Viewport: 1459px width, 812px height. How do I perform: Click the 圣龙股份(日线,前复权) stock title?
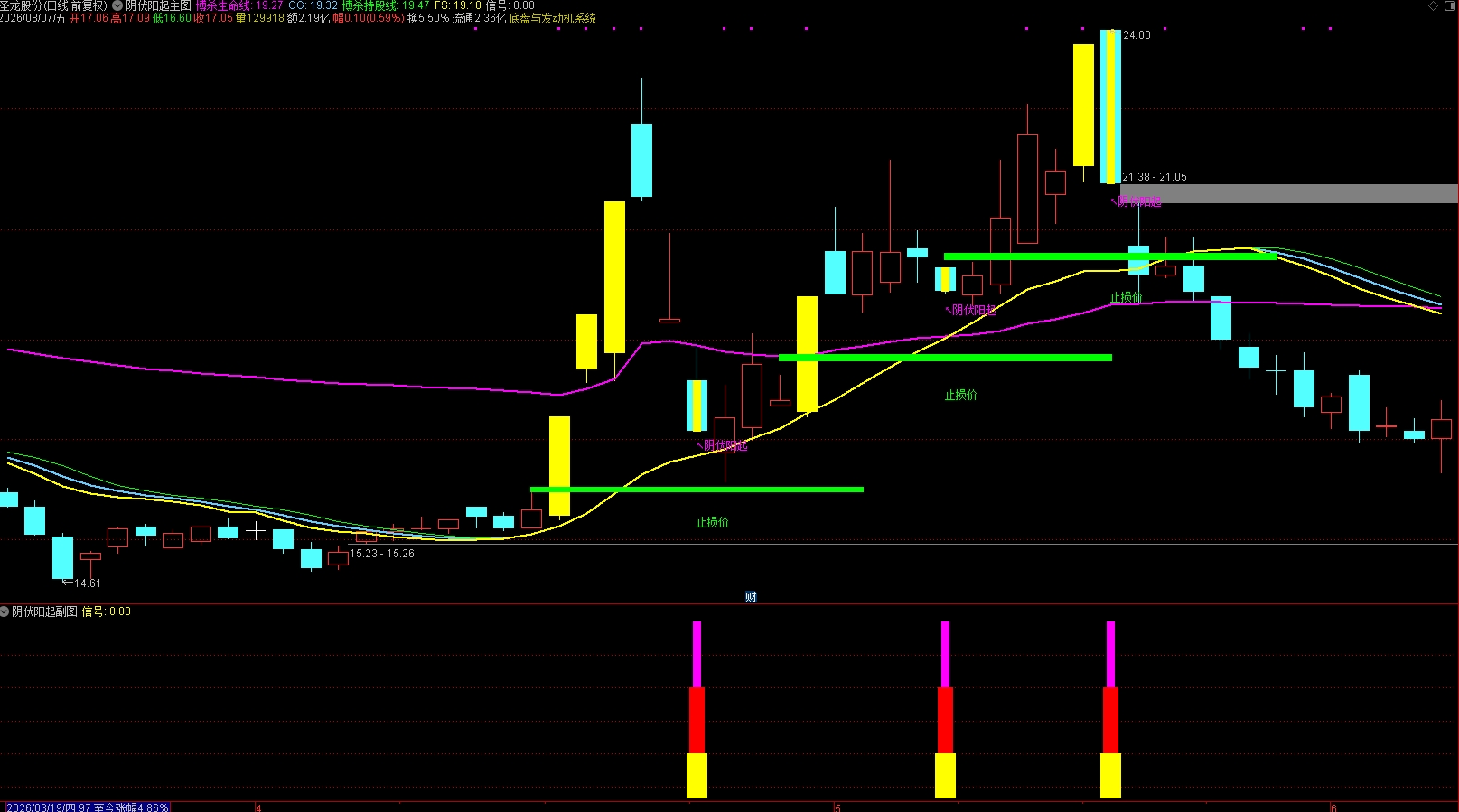pyautogui.click(x=53, y=5)
